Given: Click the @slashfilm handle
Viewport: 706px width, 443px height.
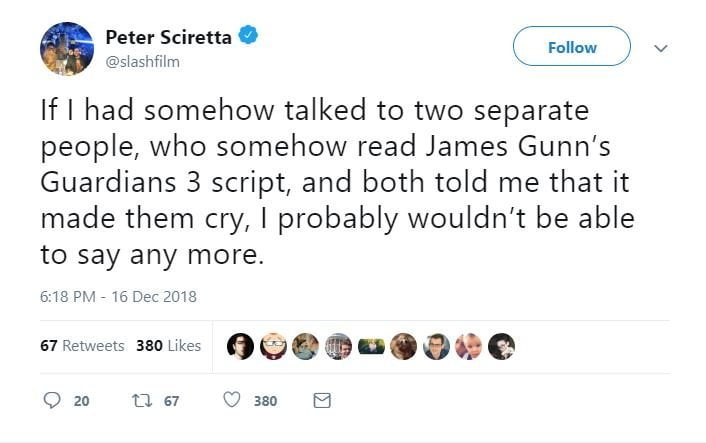Looking at the screenshot, I should pyautogui.click(x=141, y=62).
